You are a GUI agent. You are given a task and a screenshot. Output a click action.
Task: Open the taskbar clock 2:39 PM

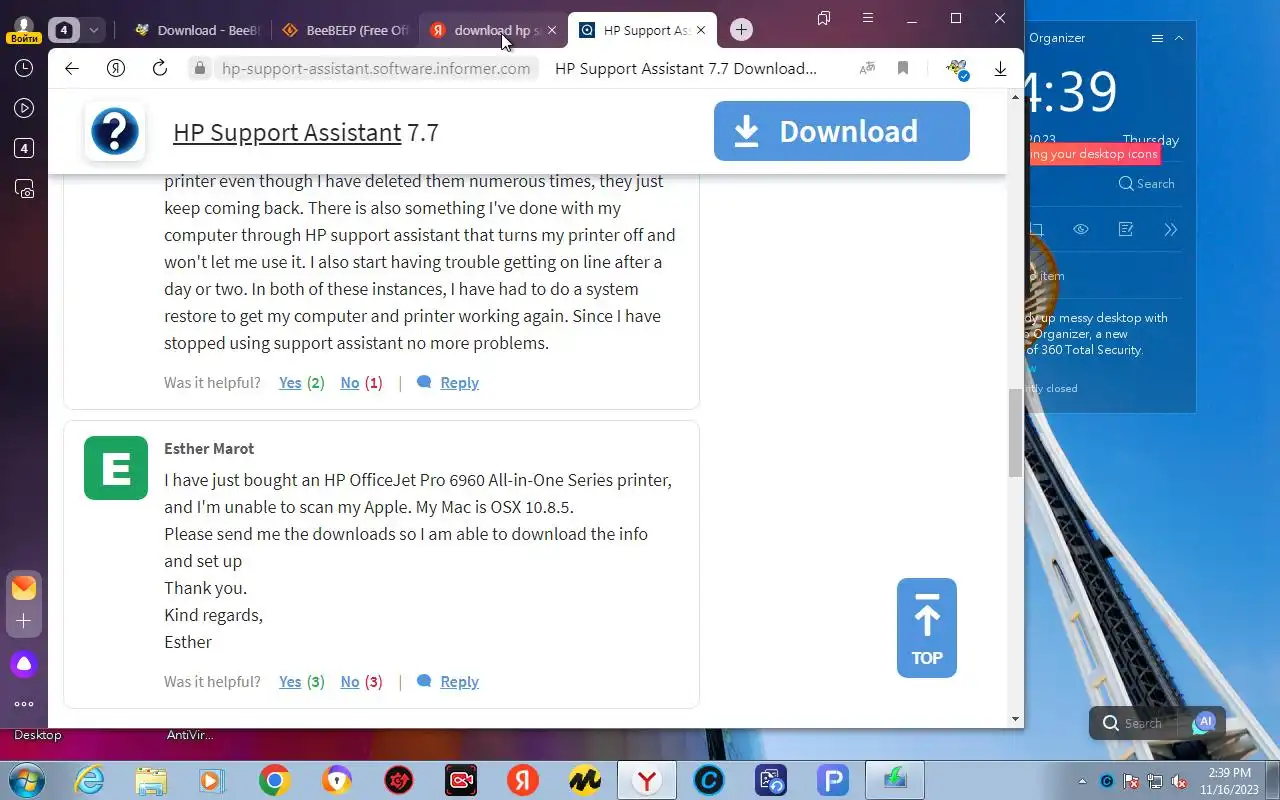click(x=1229, y=781)
